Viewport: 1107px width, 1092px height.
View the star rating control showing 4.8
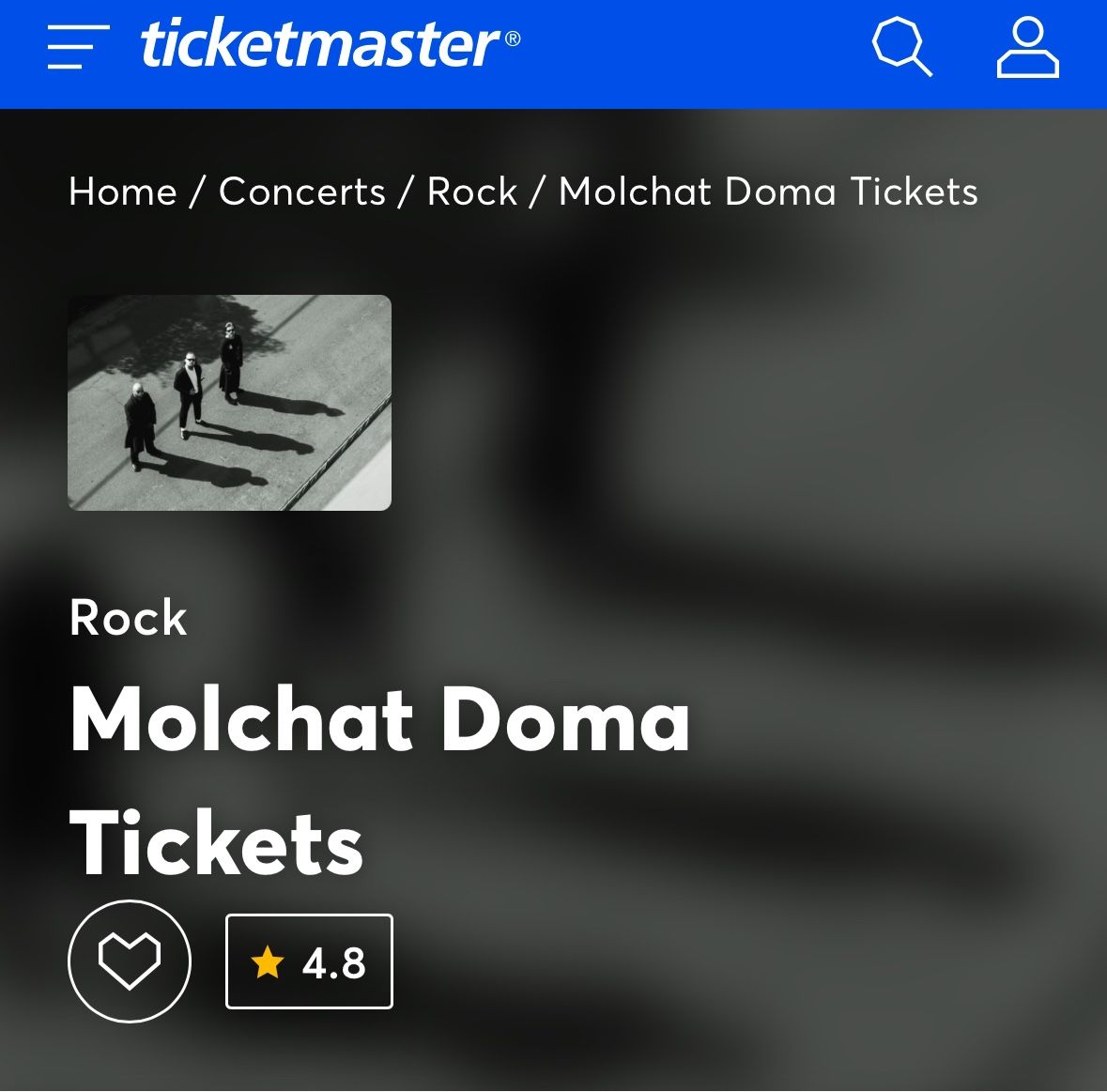pyautogui.click(x=309, y=961)
